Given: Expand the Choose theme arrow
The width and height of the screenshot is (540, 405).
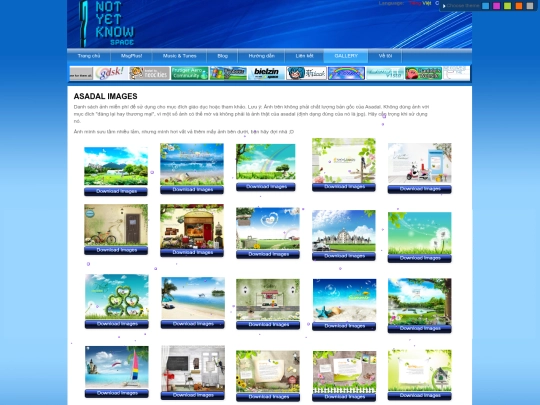Looking at the screenshot, I should point(444,6).
